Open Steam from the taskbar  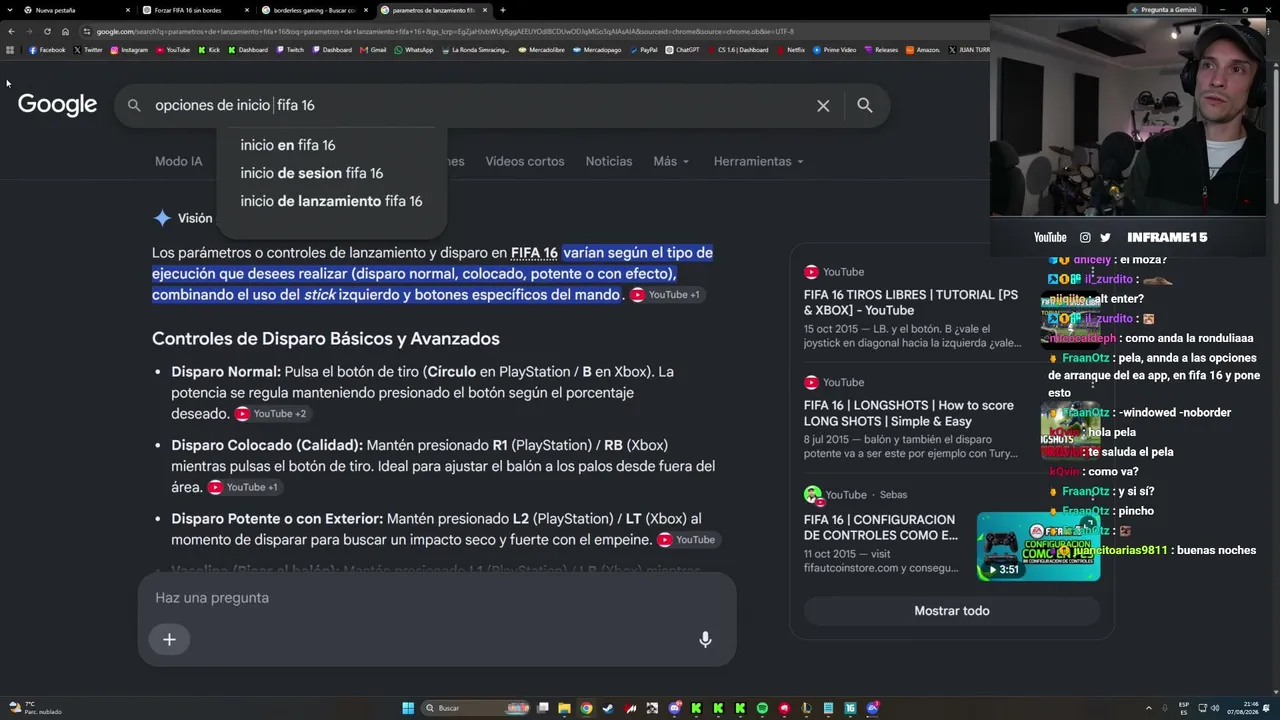(x=608, y=708)
